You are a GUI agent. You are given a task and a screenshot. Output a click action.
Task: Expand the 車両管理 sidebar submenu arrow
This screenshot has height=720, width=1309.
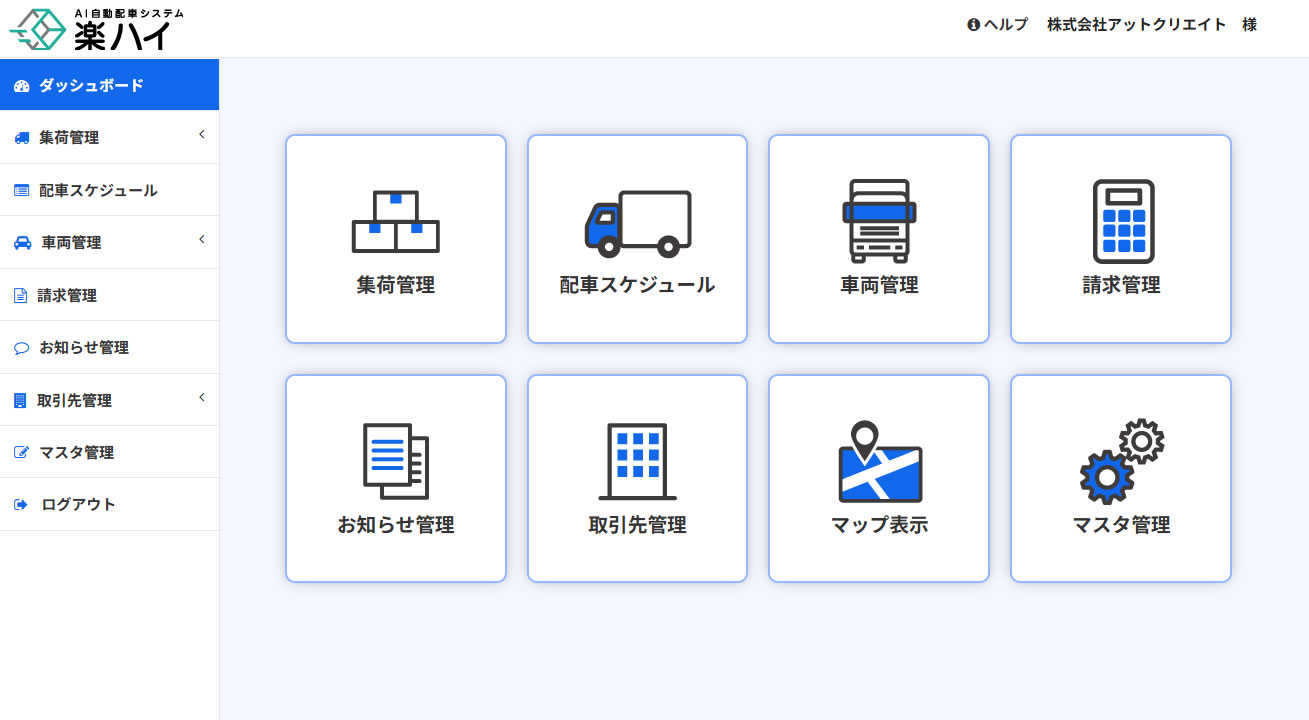click(x=201, y=240)
